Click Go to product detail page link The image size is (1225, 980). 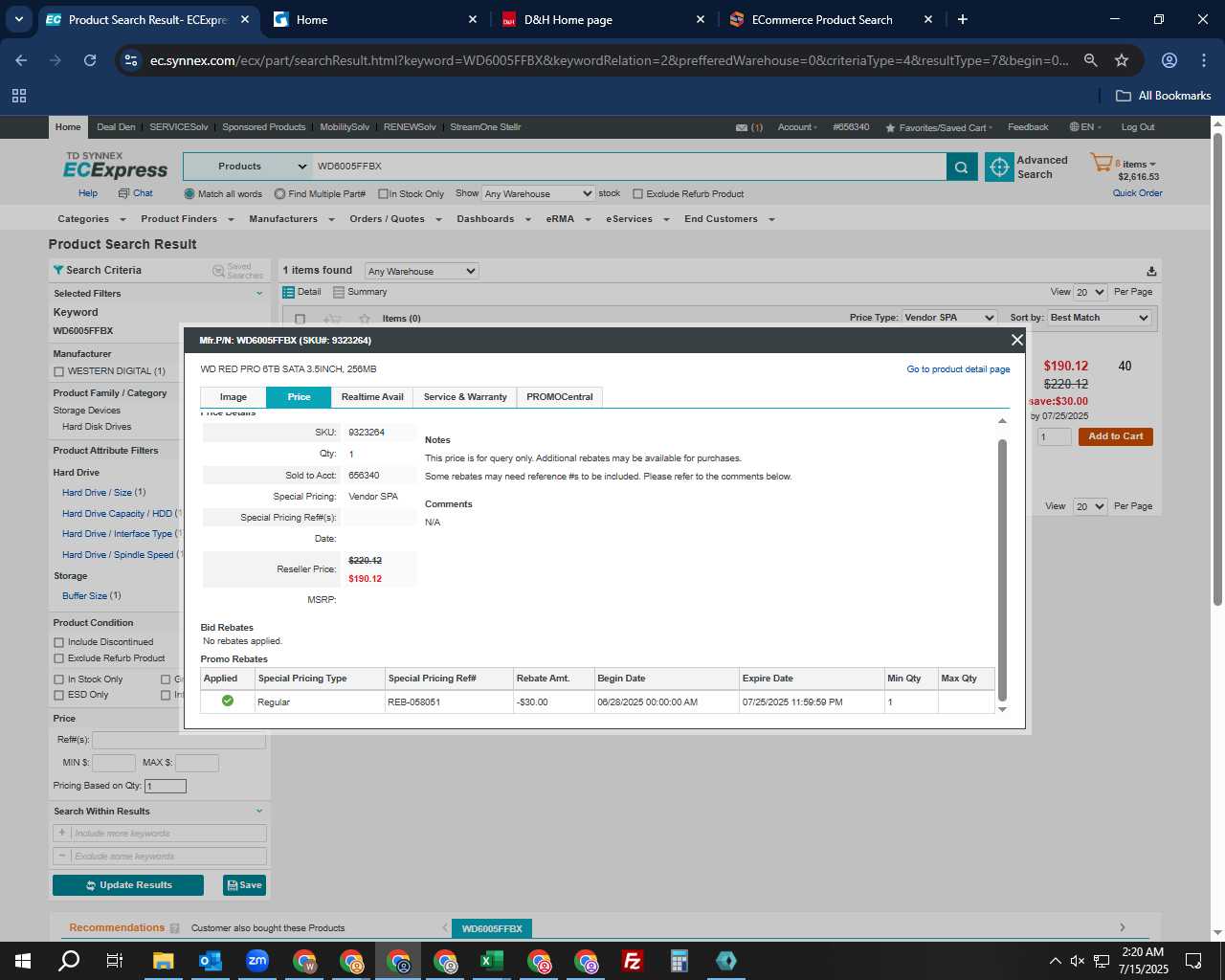958,369
